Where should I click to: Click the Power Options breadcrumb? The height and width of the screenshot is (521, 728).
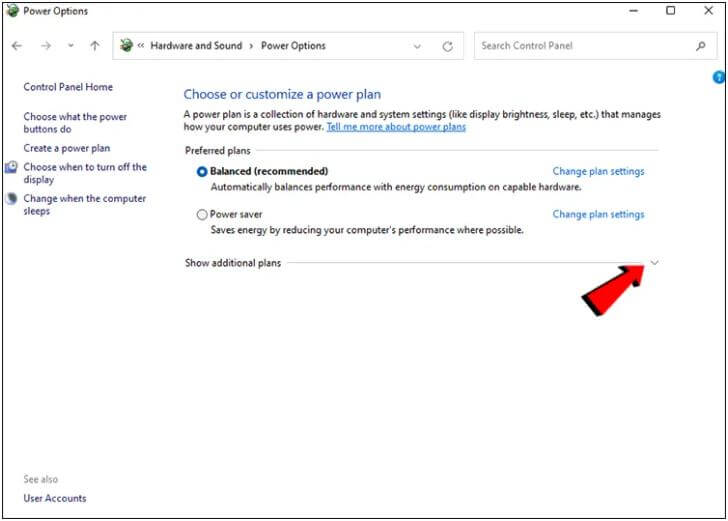(293, 46)
